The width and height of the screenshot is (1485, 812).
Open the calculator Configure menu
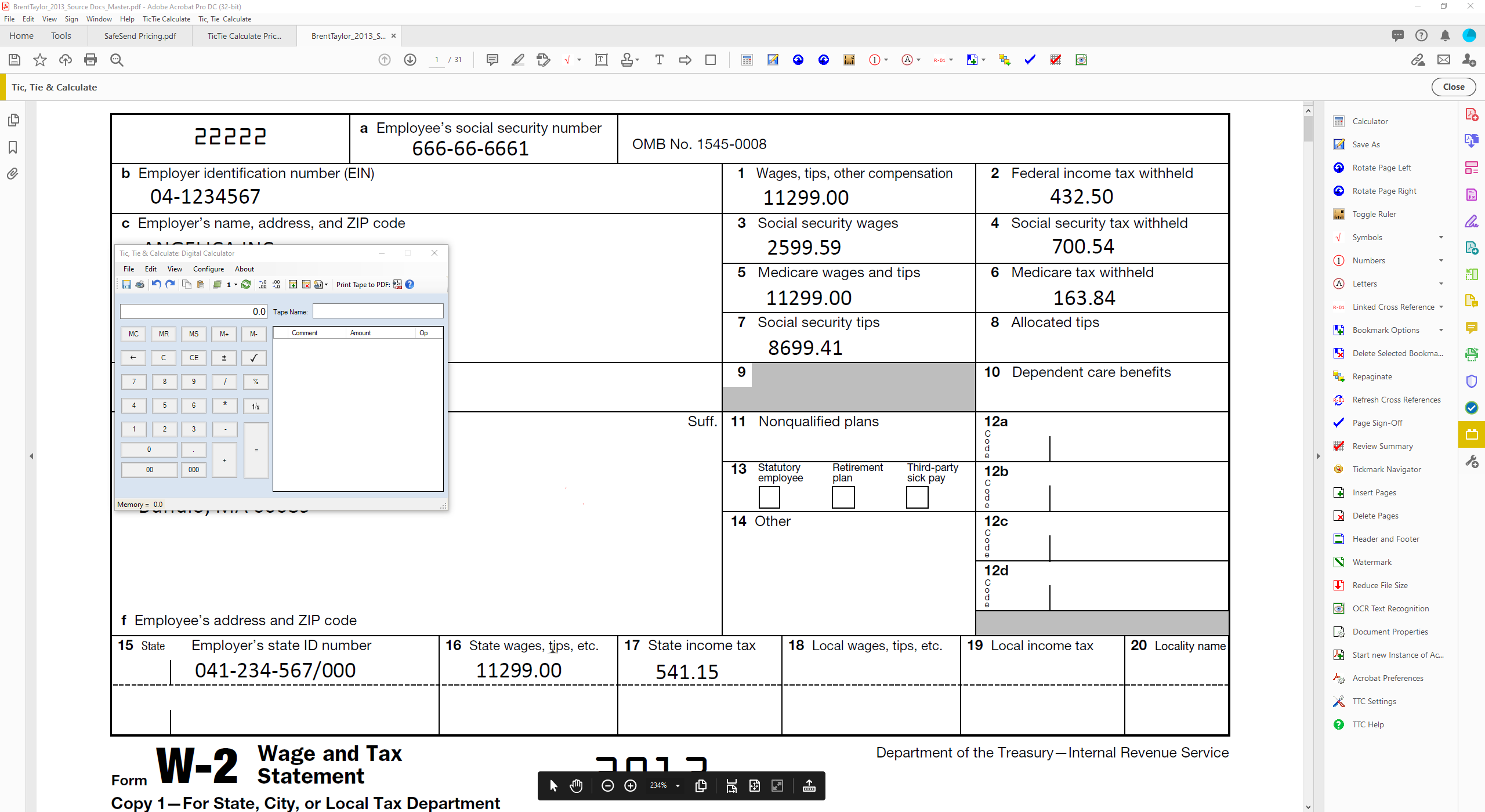coord(208,269)
